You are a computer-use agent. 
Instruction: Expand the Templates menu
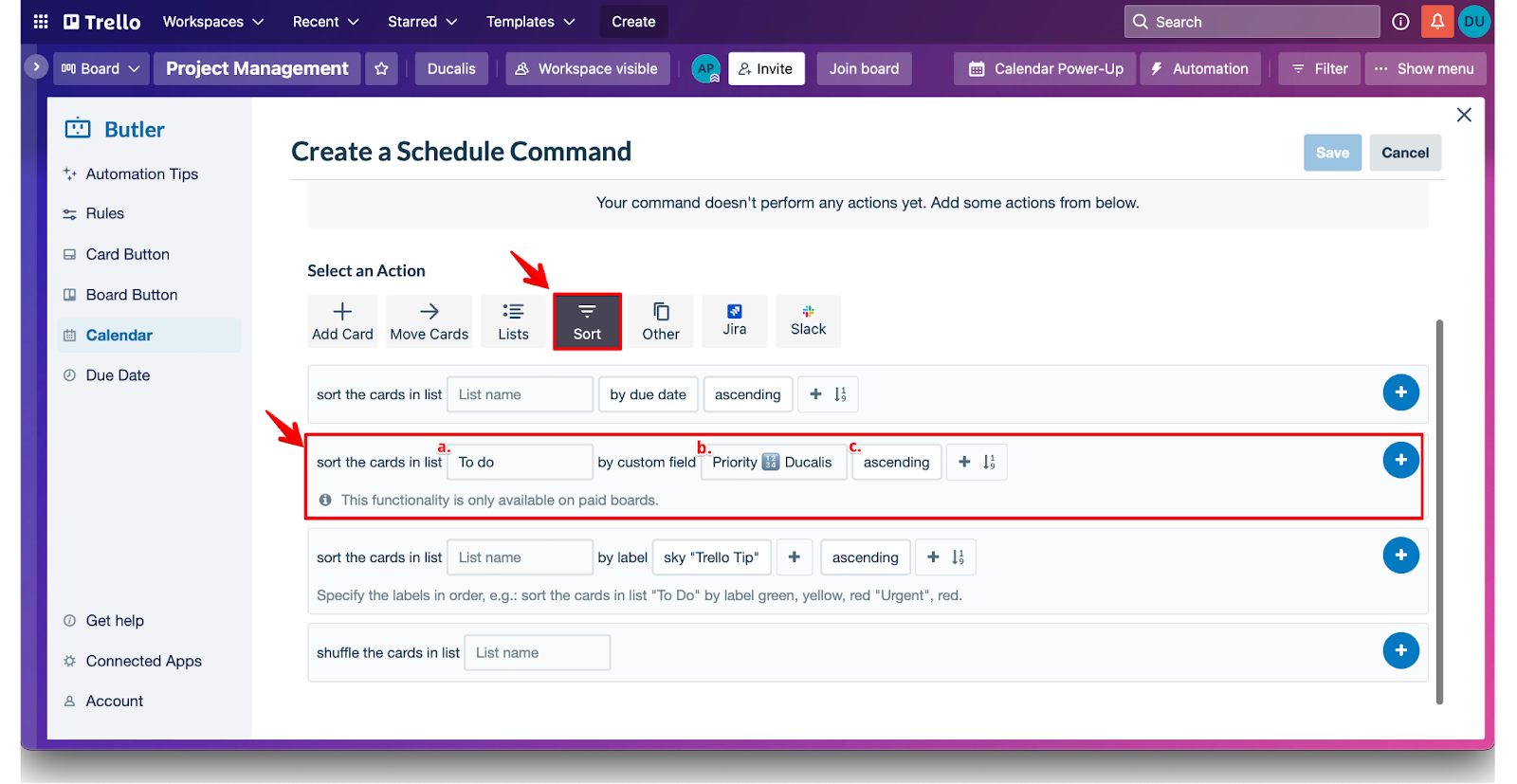530,22
